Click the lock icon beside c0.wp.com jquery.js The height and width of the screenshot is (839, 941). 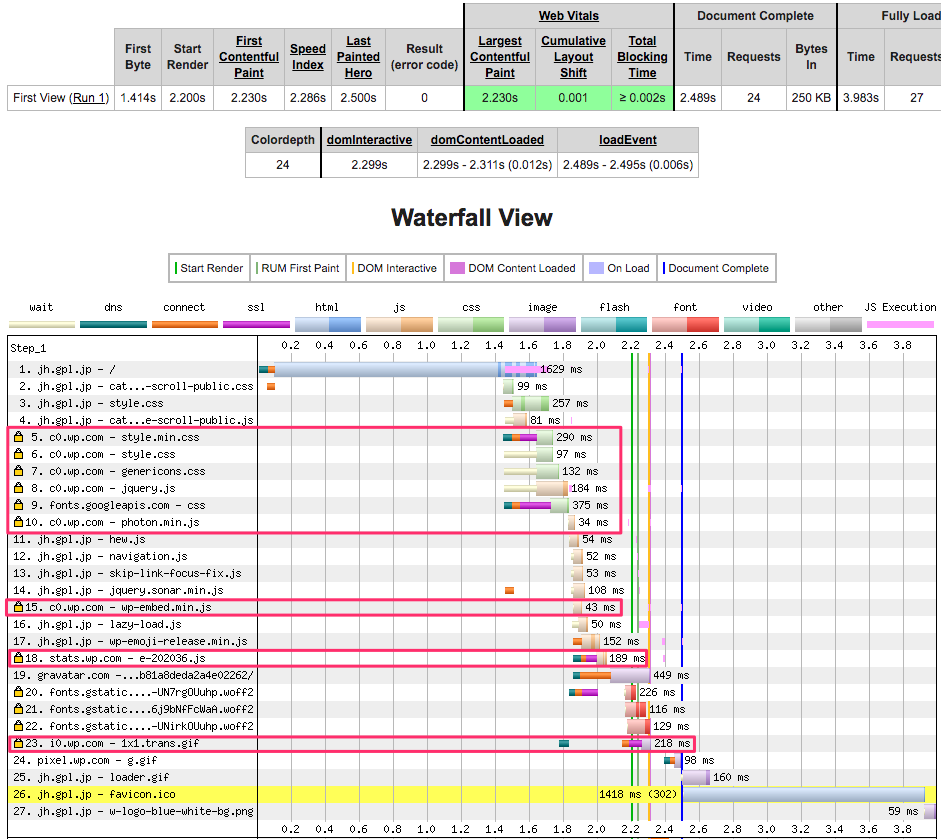tap(18, 488)
